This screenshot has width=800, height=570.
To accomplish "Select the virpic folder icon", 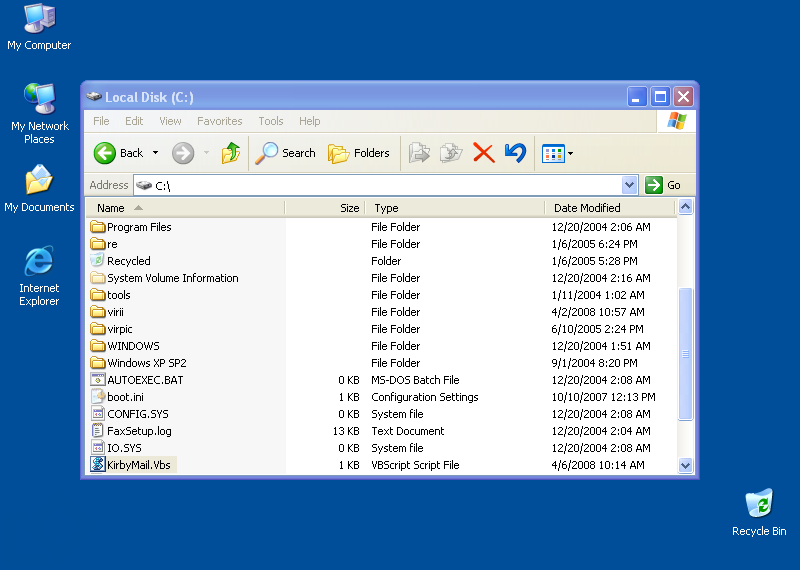I will (x=97, y=329).
